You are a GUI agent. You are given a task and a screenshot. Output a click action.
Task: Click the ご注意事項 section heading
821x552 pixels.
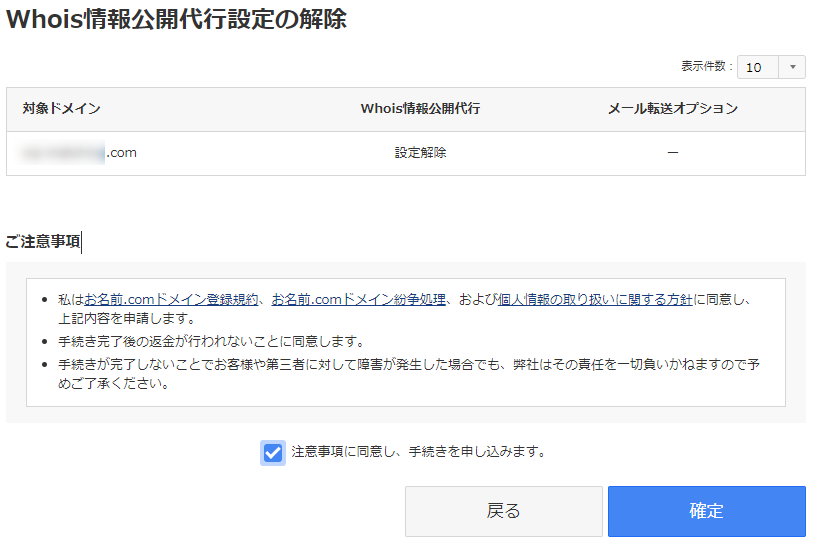pyautogui.click(x=43, y=241)
